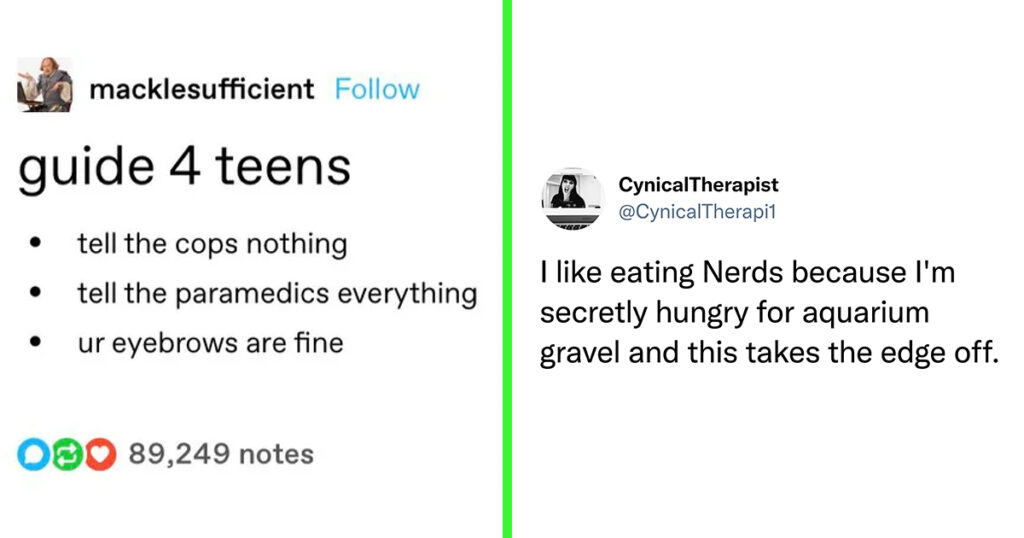
Task: Click the Nerds aquarium gravel tweet text
Action: (769, 313)
